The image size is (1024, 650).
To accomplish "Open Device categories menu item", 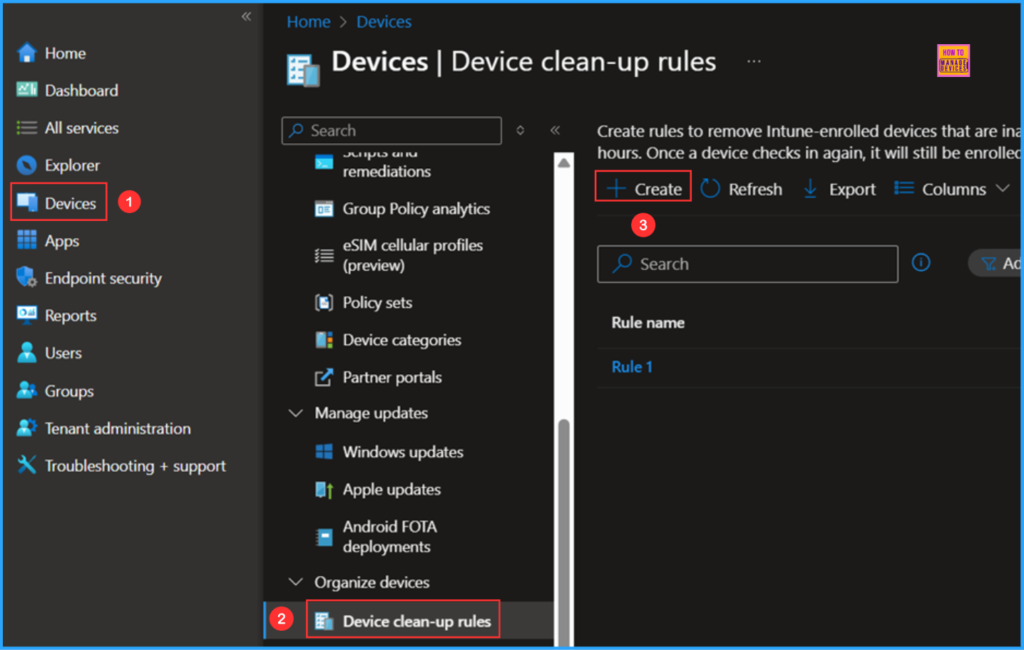I will (x=402, y=340).
